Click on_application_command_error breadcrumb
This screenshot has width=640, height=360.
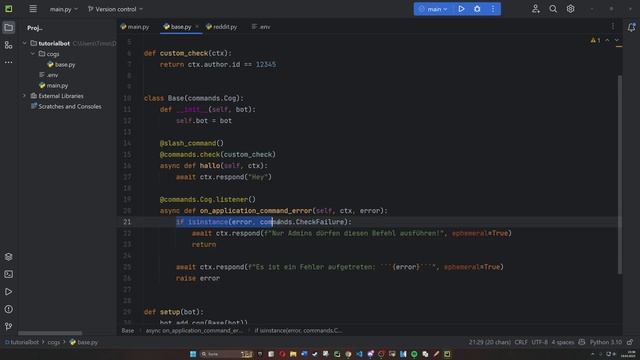(x=194, y=331)
